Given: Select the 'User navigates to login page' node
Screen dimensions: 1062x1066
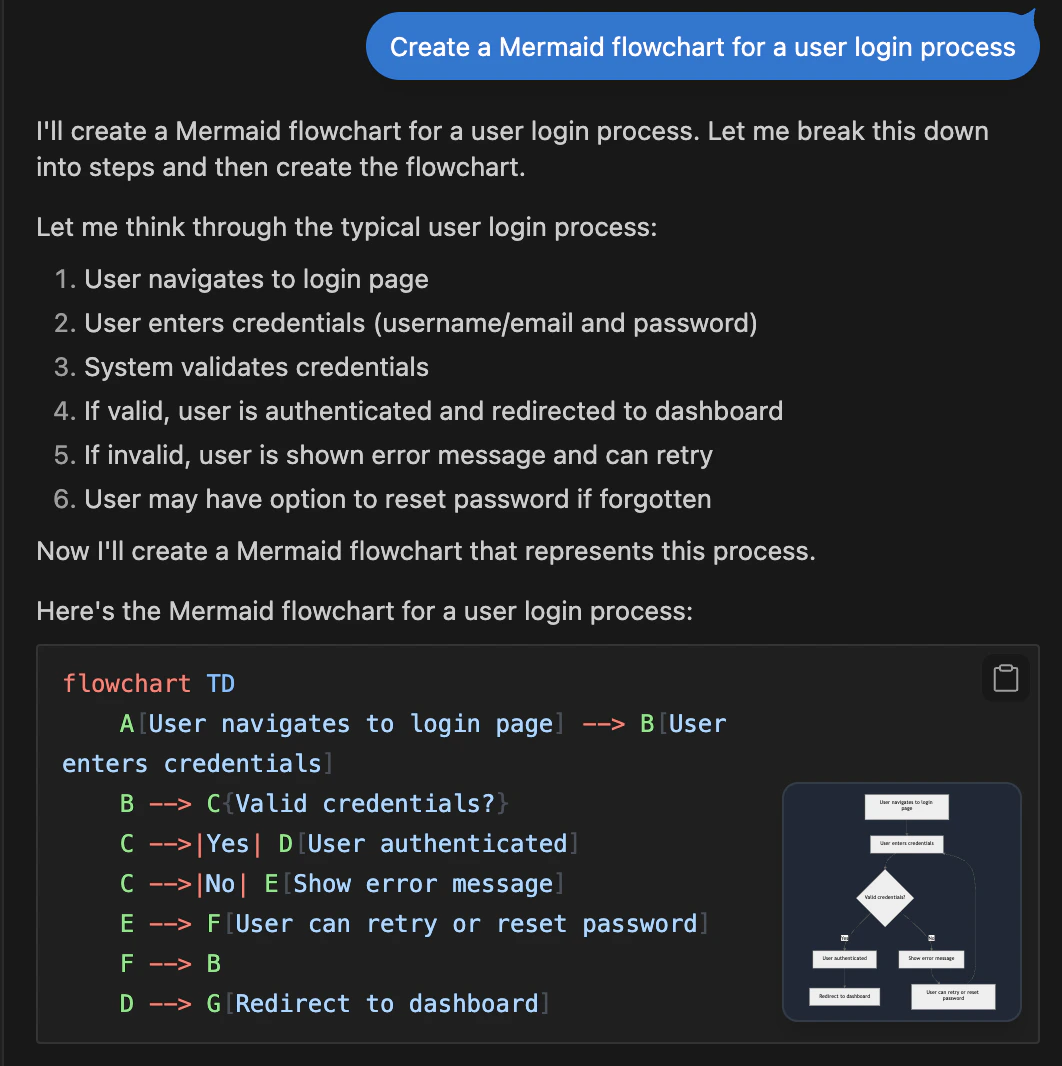Looking at the screenshot, I should pyautogui.click(x=905, y=807).
